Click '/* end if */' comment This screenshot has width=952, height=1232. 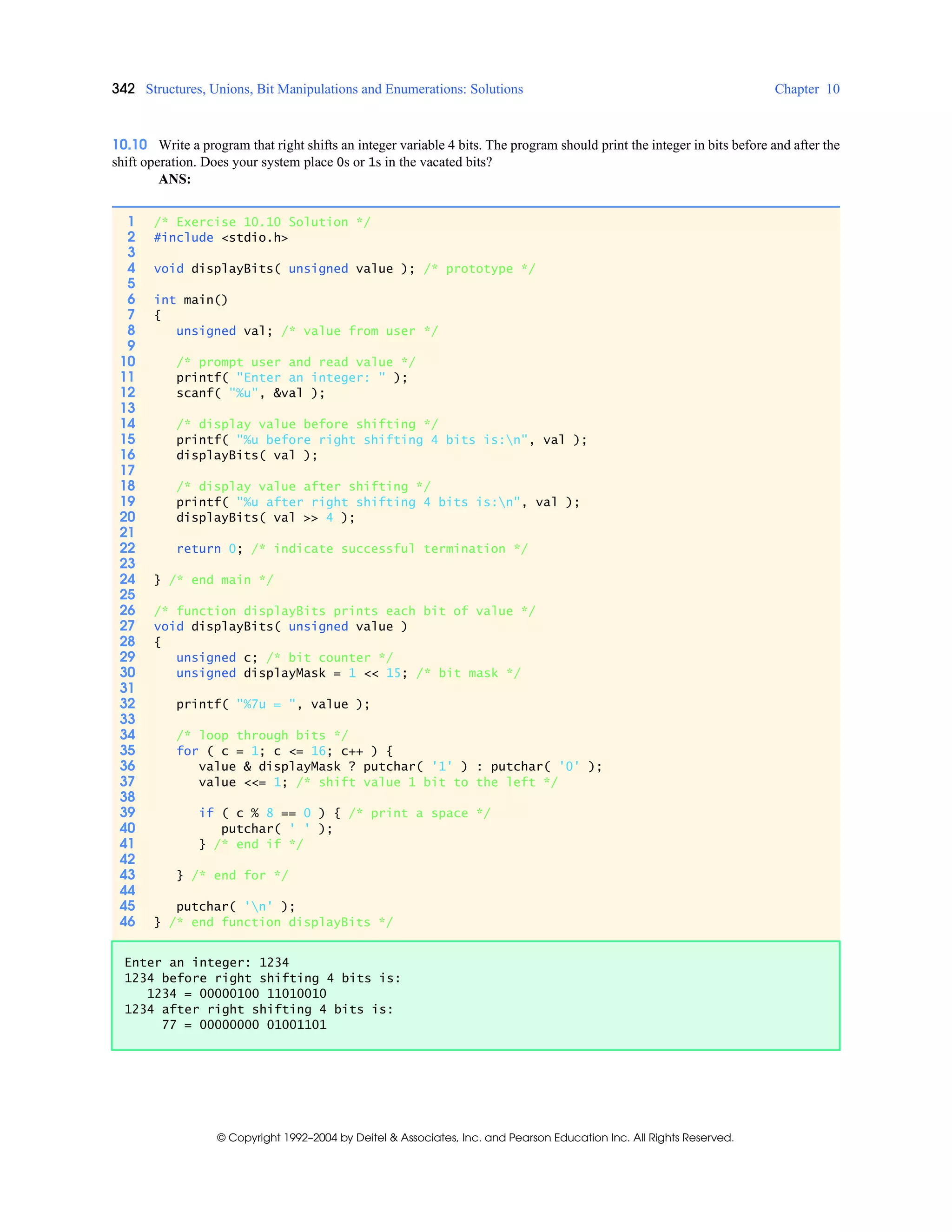[258, 844]
